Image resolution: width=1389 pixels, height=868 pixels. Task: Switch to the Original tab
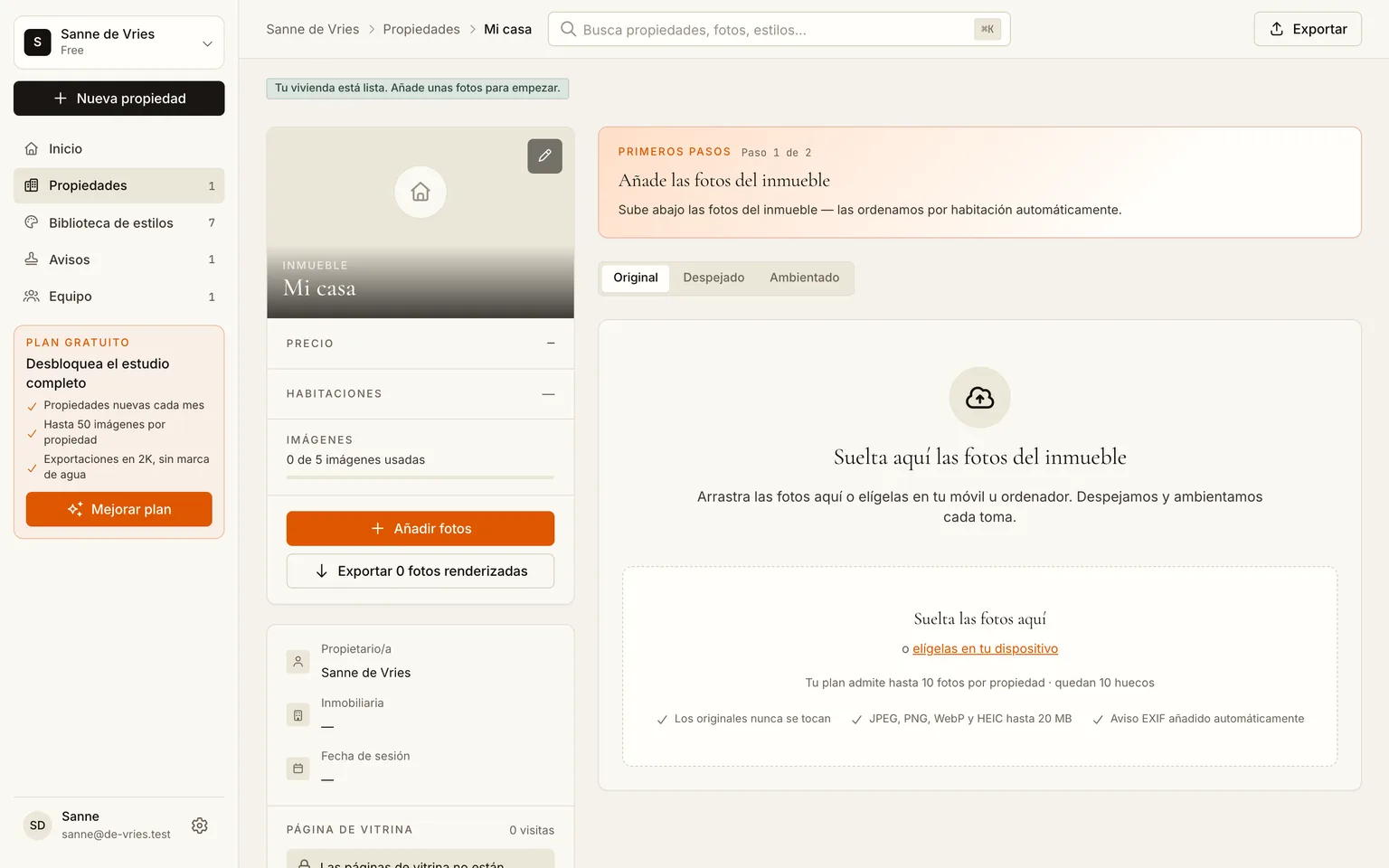[636, 278]
